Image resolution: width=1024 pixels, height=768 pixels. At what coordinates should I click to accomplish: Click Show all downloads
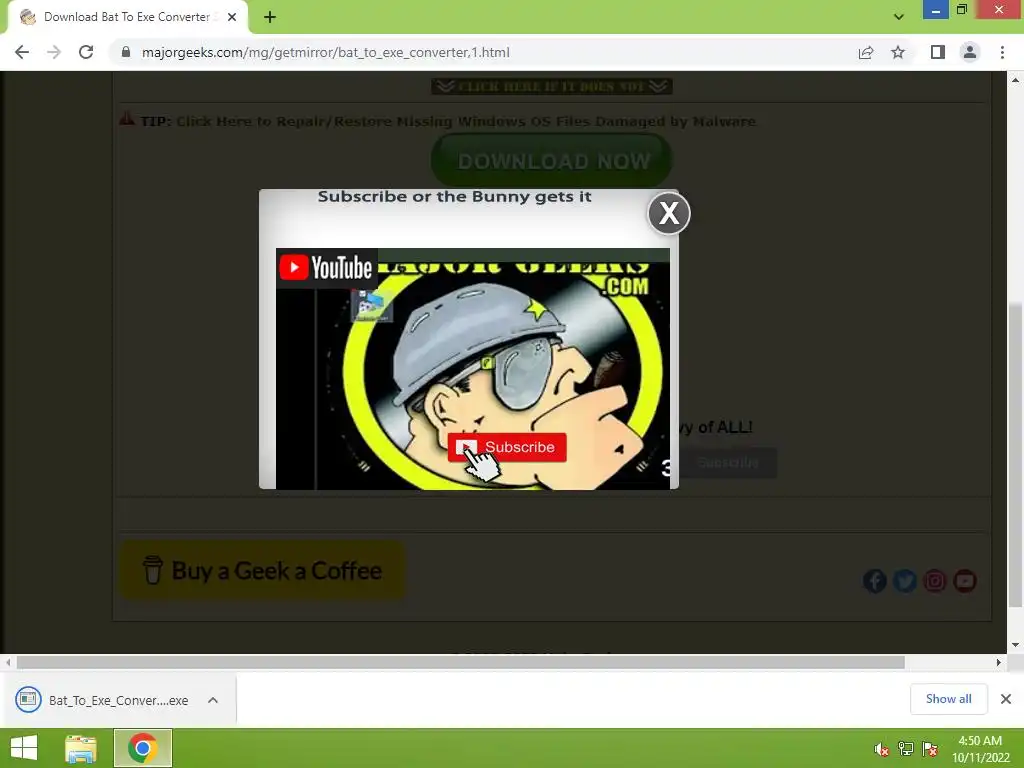(x=948, y=699)
